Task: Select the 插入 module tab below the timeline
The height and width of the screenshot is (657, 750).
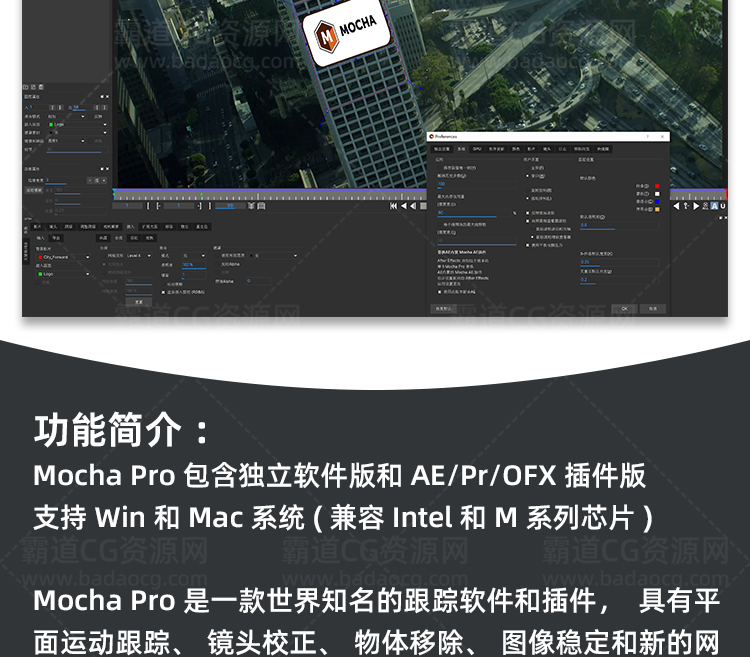Action: 130,227
